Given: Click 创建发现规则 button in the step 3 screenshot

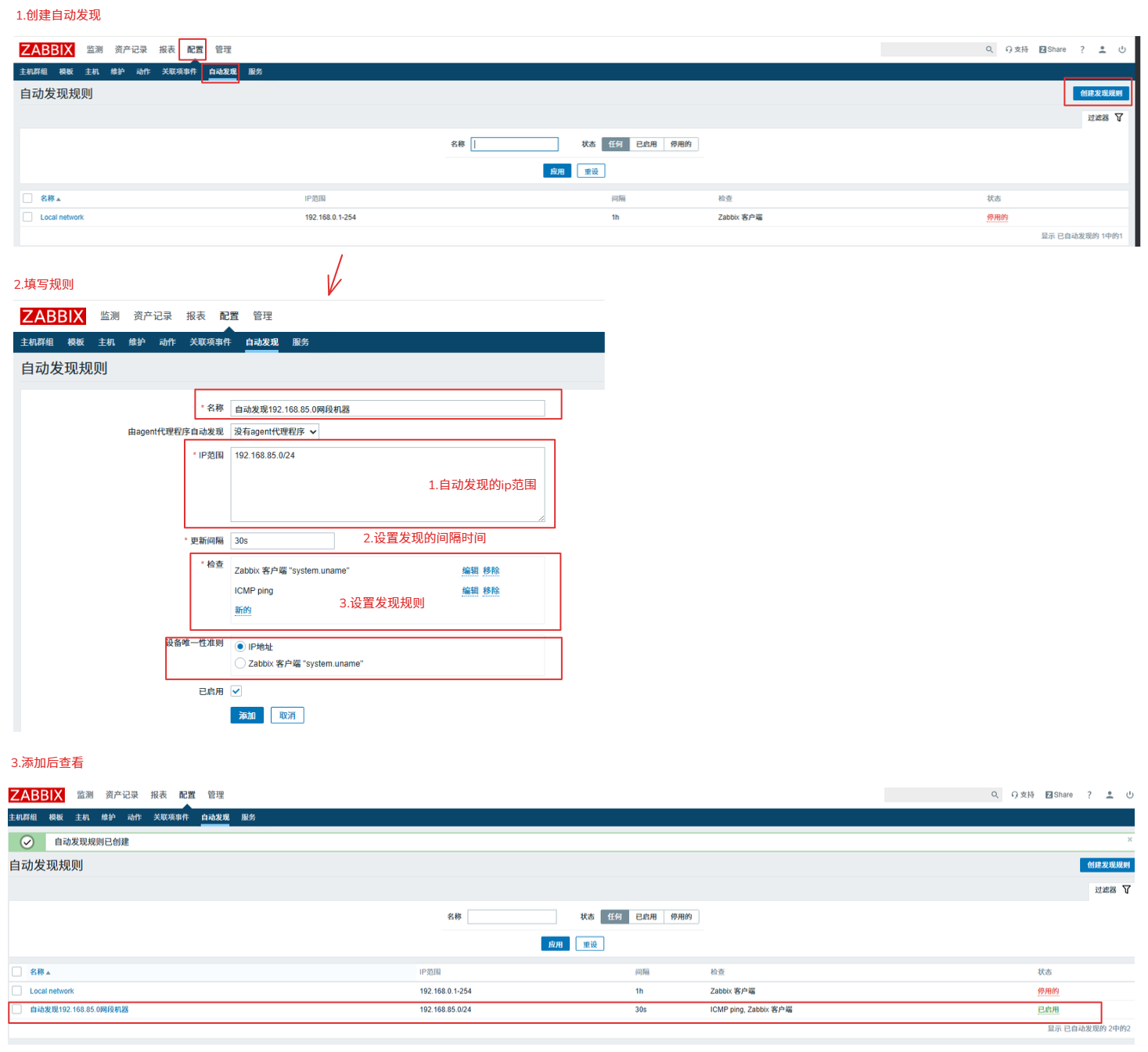Looking at the screenshot, I should 1107,865.
